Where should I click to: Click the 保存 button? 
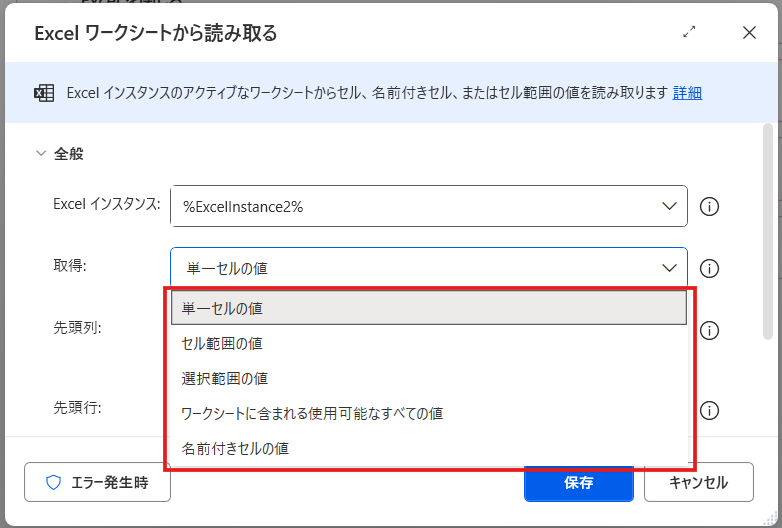pyautogui.click(x=578, y=482)
